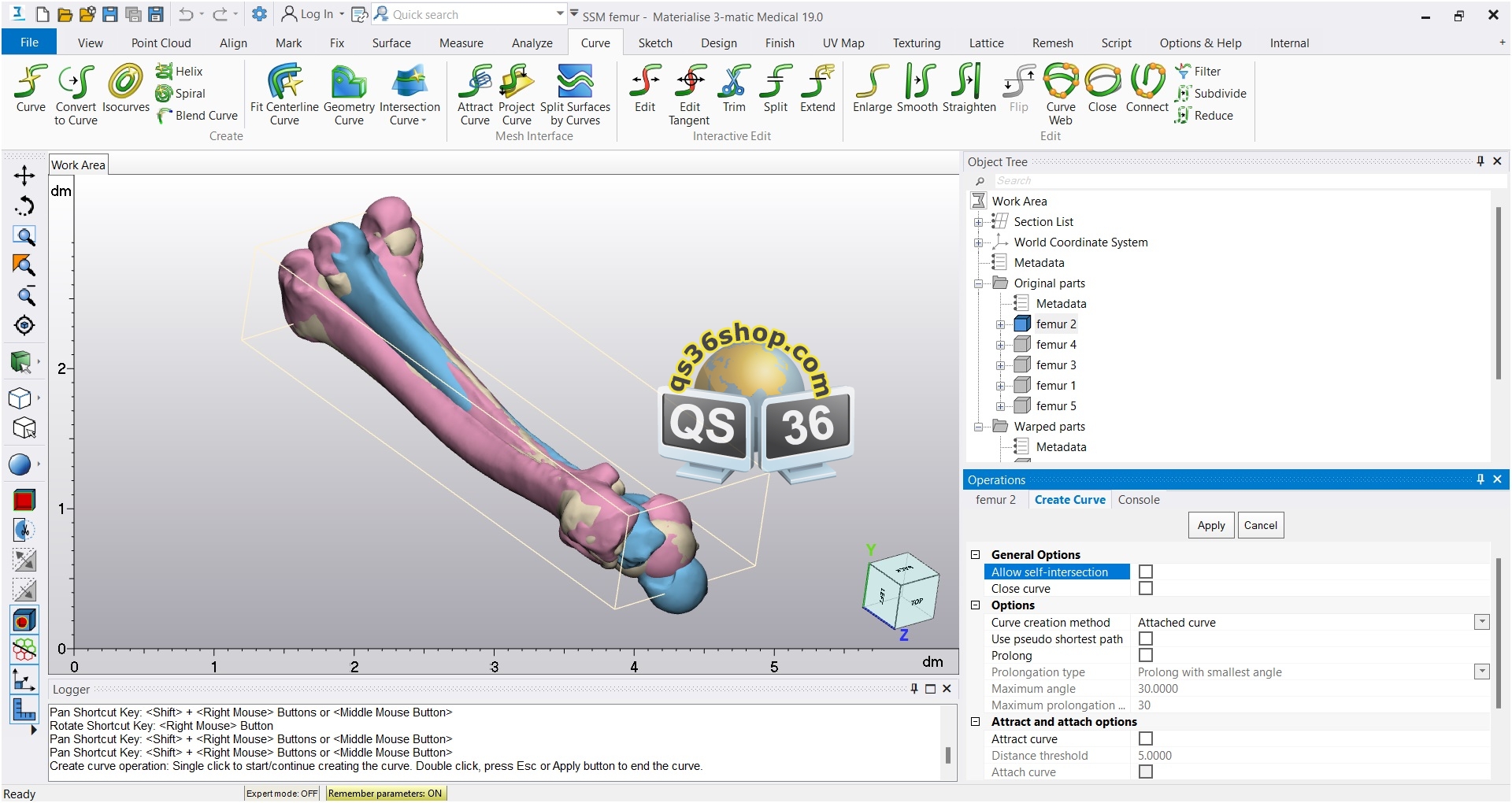The width and height of the screenshot is (1512, 803).
Task: Select femur 3 in Object Tree
Action: 1055,365
